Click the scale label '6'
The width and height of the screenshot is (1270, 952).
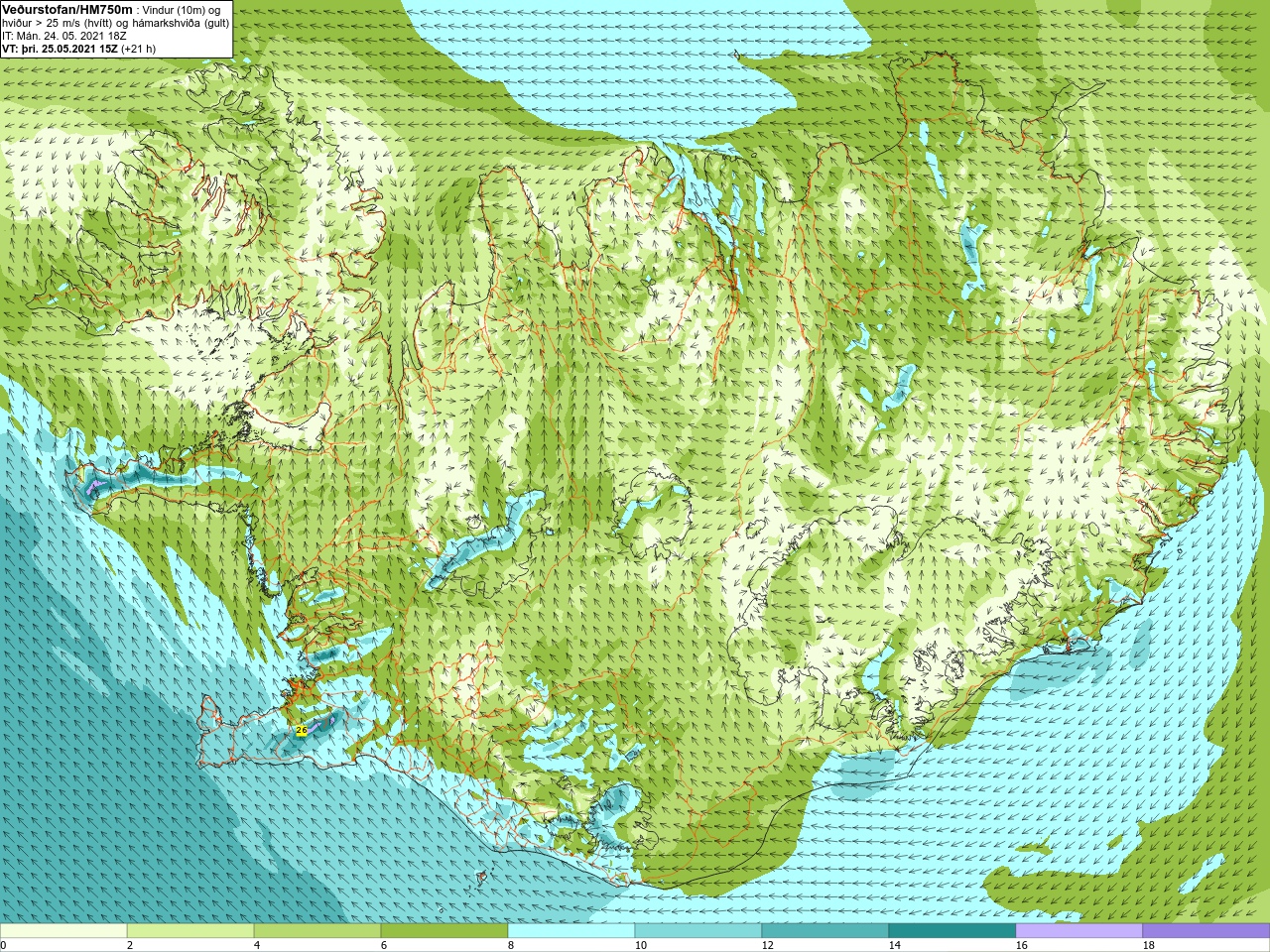[383, 945]
